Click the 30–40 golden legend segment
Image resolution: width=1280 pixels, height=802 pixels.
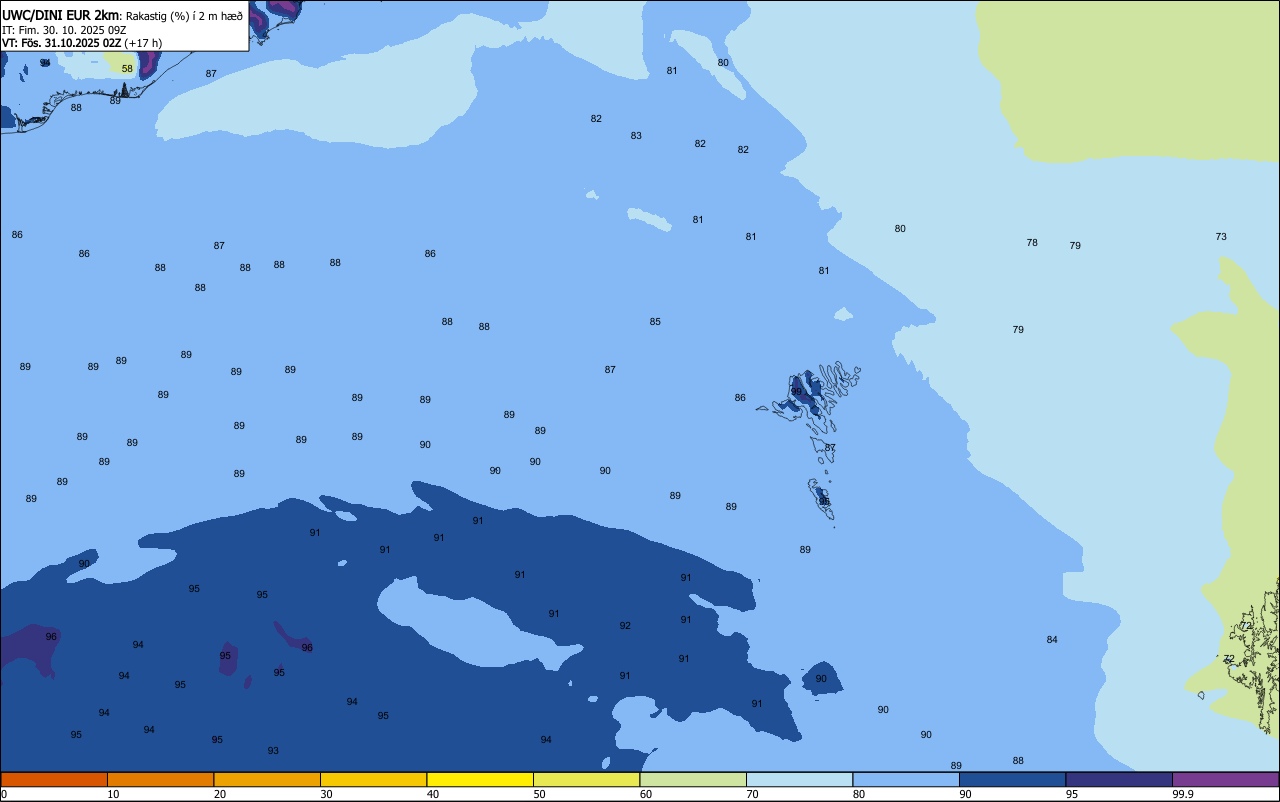(x=373, y=779)
